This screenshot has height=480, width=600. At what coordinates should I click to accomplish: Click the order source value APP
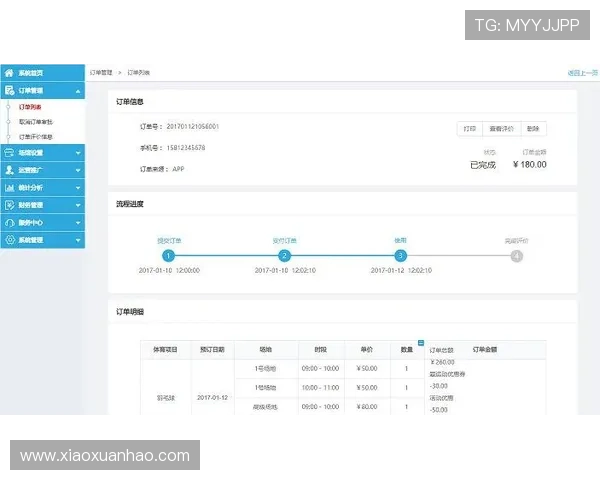coord(178,169)
